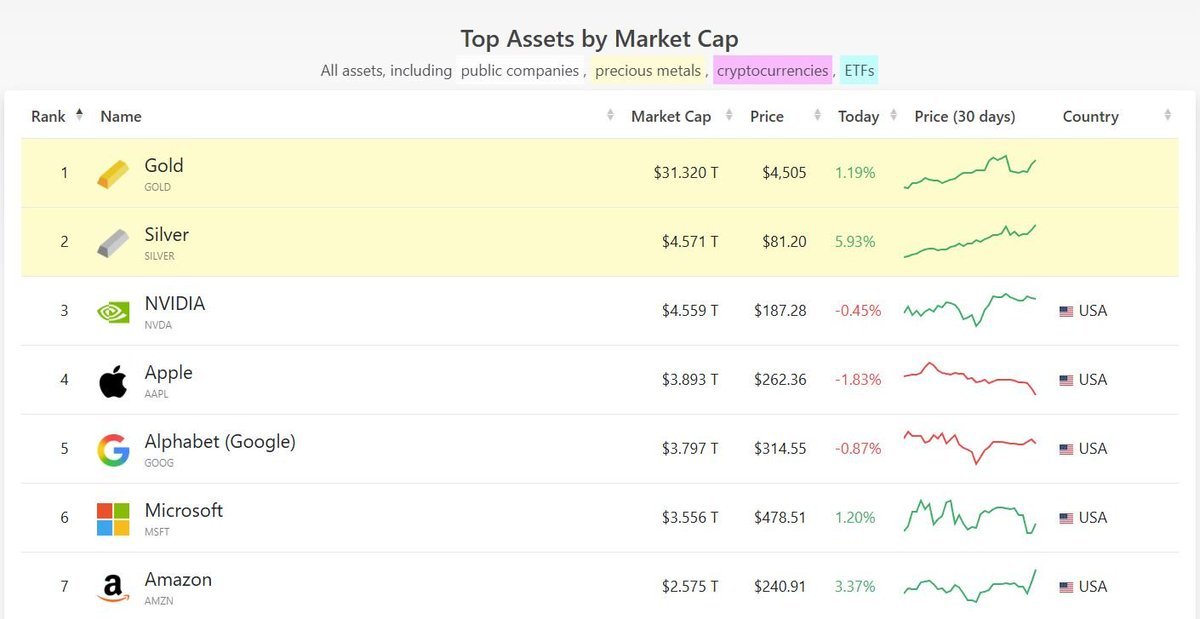Click Gold's 30-day price chart
Image resolution: width=1200 pixels, height=619 pixels.
pos(970,172)
